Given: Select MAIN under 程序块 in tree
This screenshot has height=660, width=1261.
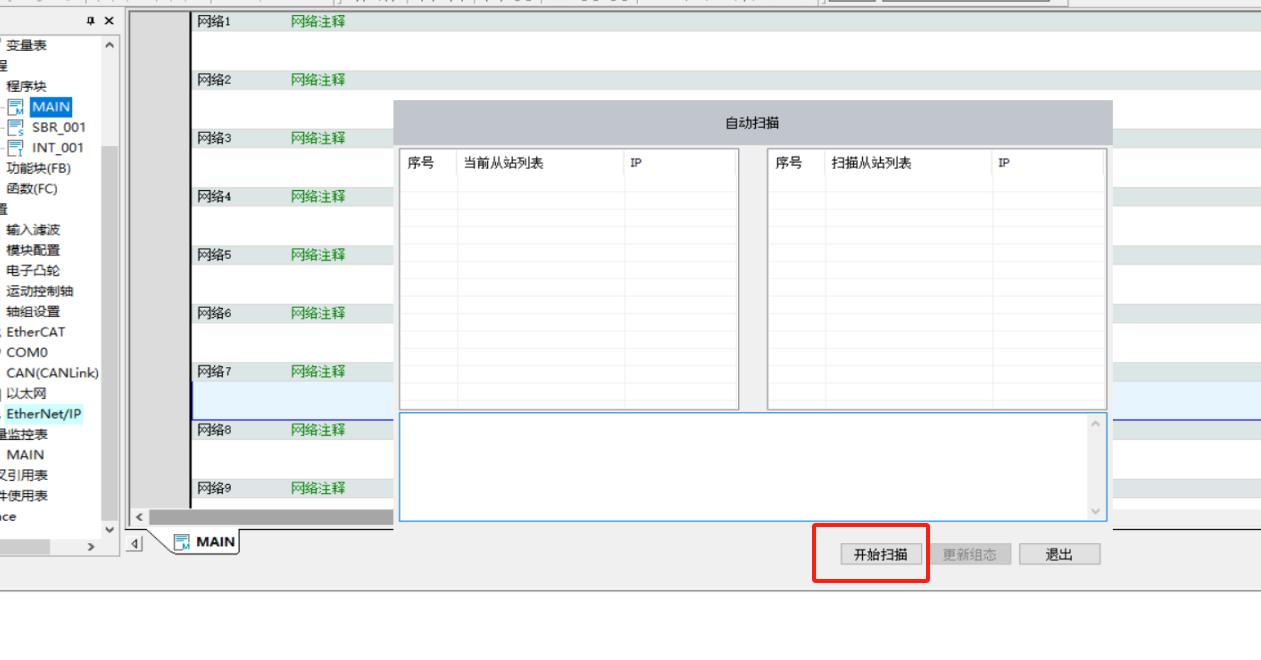Looking at the screenshot, I should point(51,107).
